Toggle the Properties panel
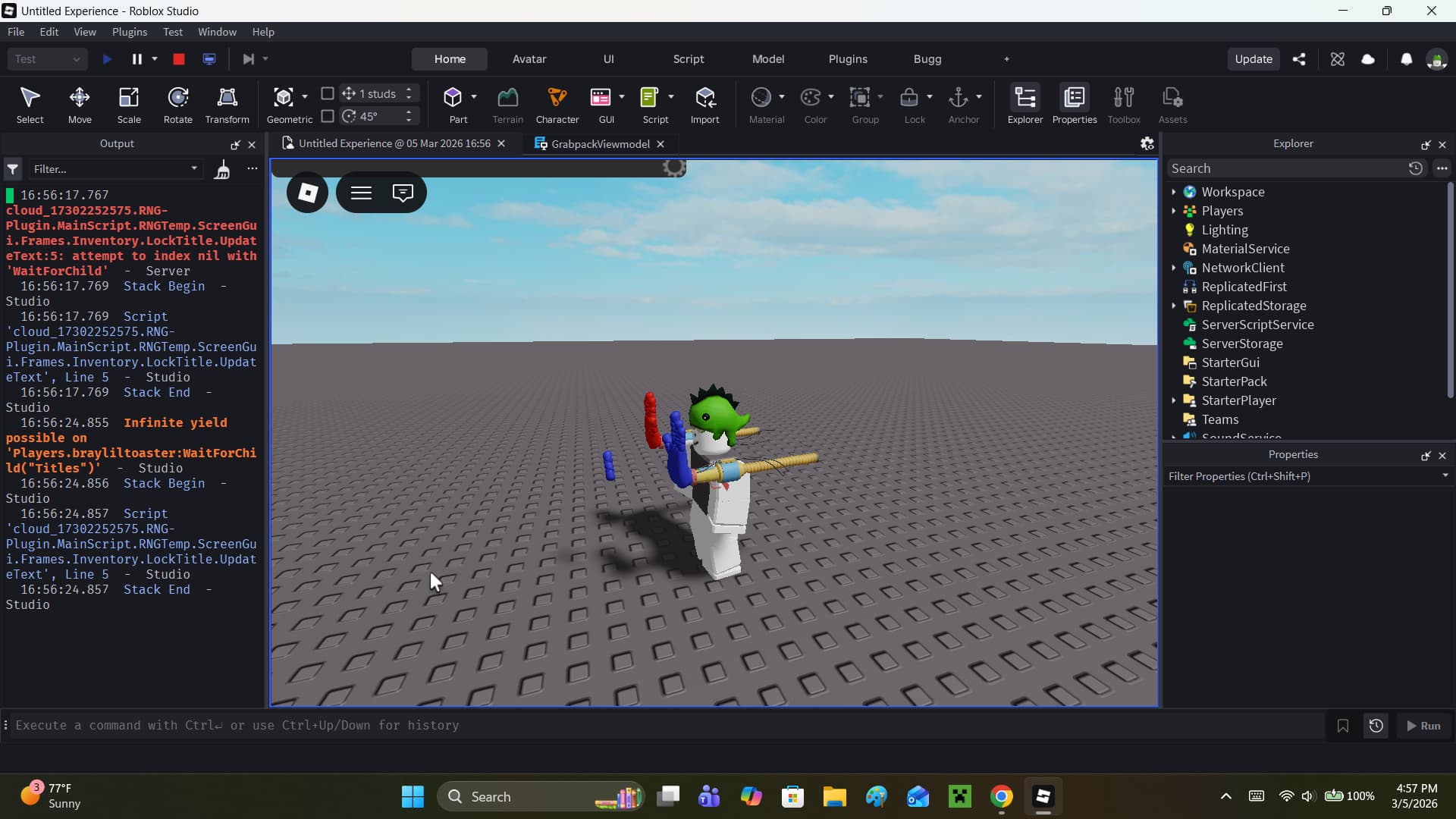 (1075, 104)
